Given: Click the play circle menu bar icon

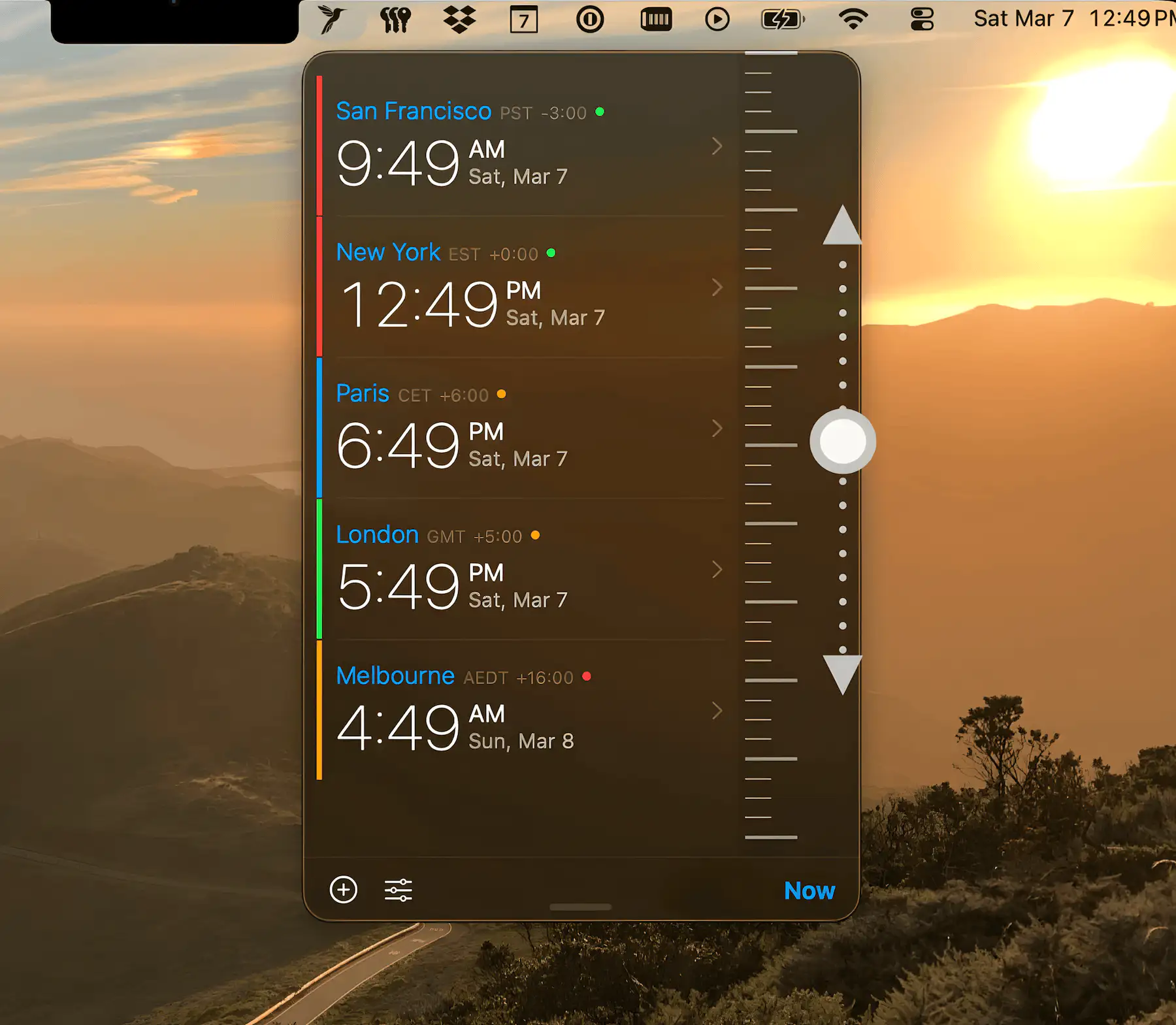Looking at the screenshot, I should point(717,20).
